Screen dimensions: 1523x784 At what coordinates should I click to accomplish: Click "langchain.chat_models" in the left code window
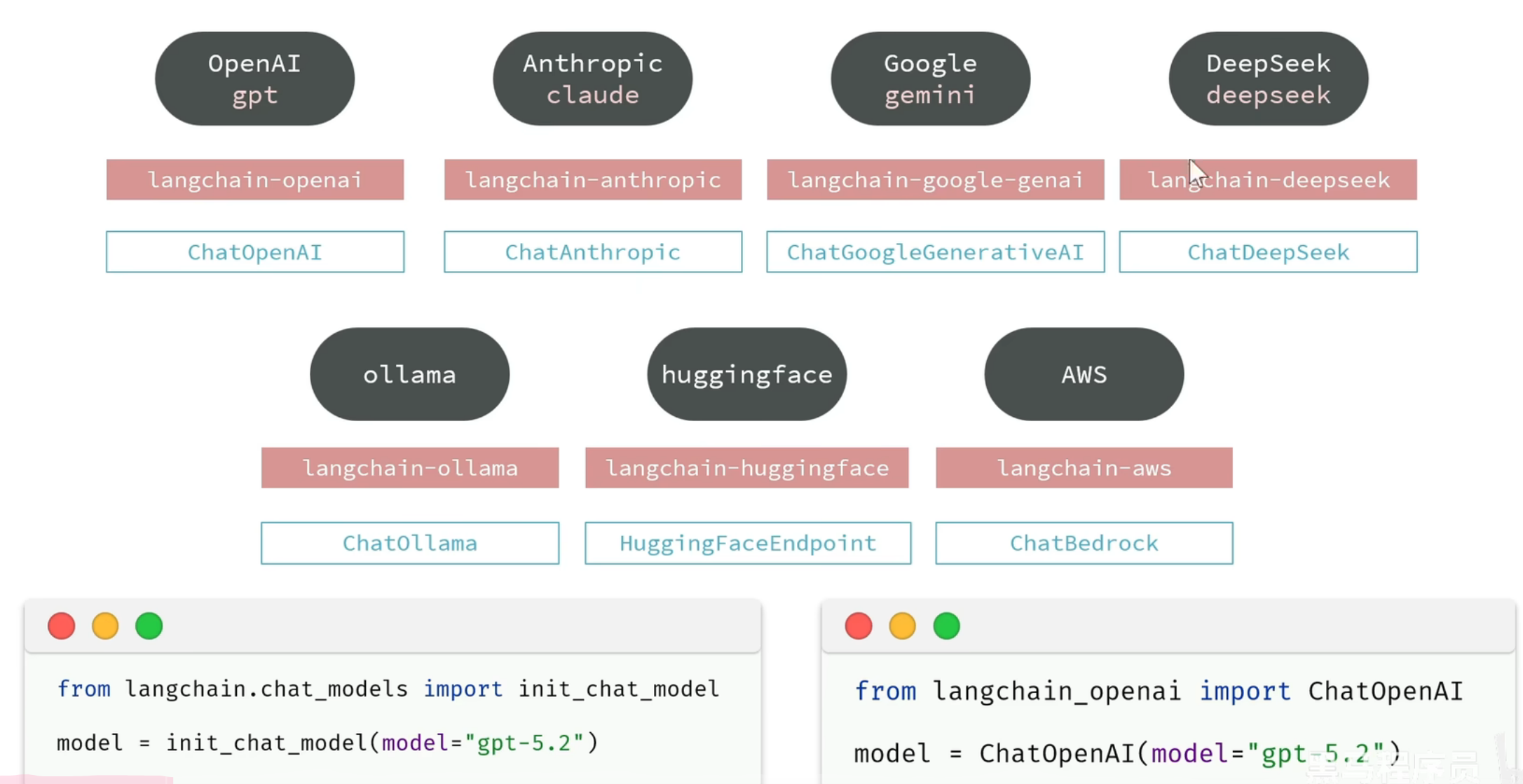click(x=266, y=689)
